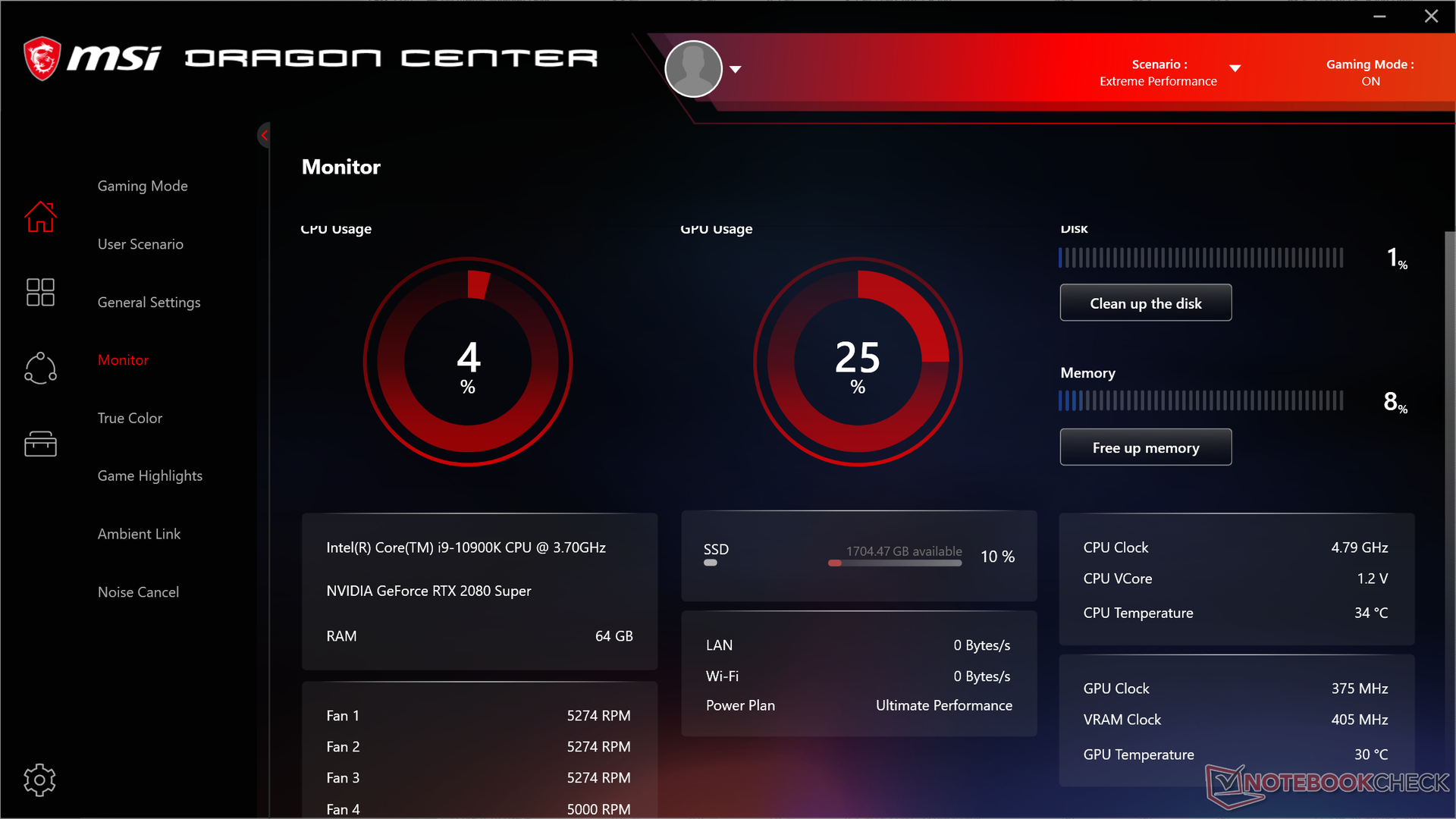
Task: Toggle Gaming Mode ON indicator
Action: point(1370,73)
